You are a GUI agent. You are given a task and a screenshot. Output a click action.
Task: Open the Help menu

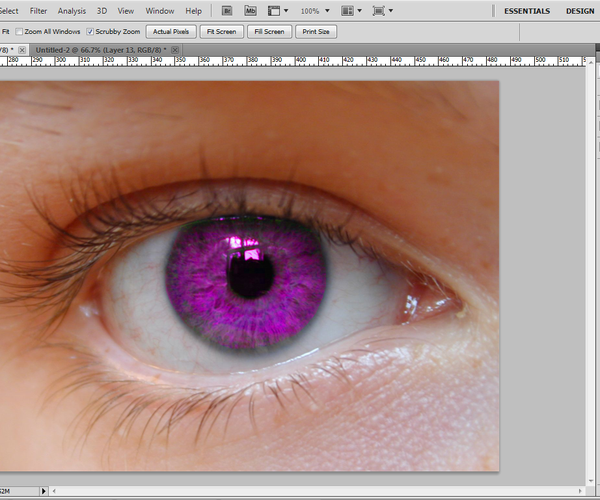(193, 11)
